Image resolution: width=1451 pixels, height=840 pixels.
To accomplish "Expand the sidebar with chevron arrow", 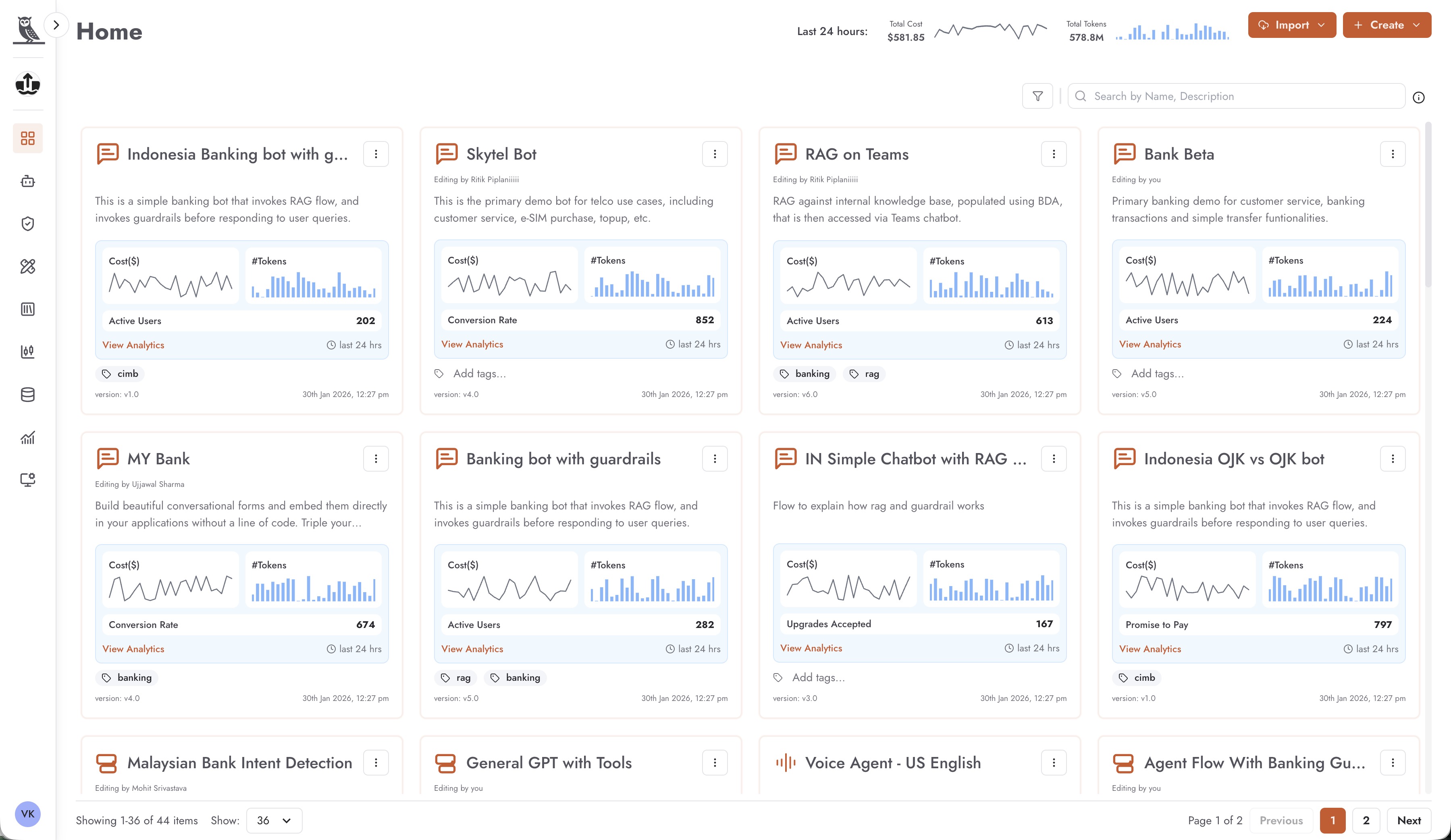I will click(x=56, y=25).
